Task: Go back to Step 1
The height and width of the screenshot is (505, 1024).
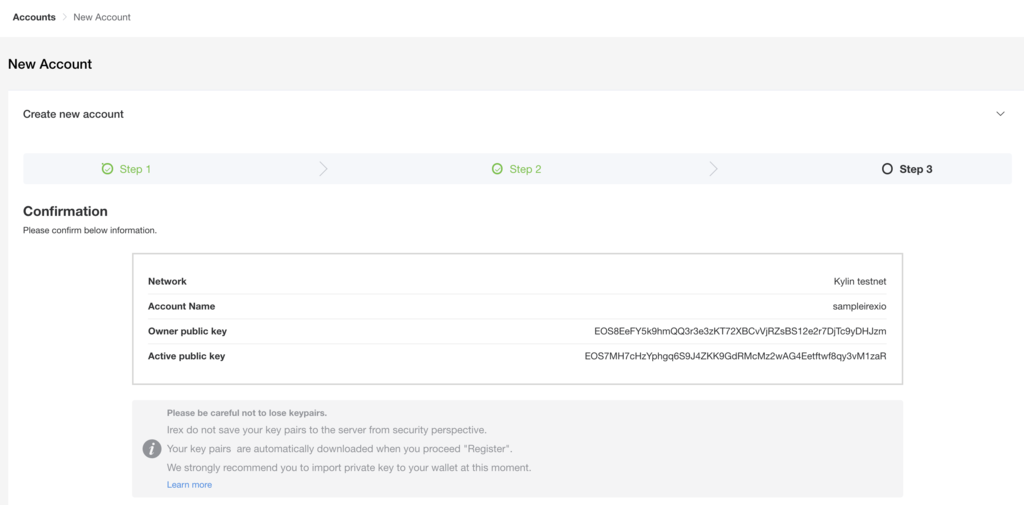Action: [x=135, y=169]
